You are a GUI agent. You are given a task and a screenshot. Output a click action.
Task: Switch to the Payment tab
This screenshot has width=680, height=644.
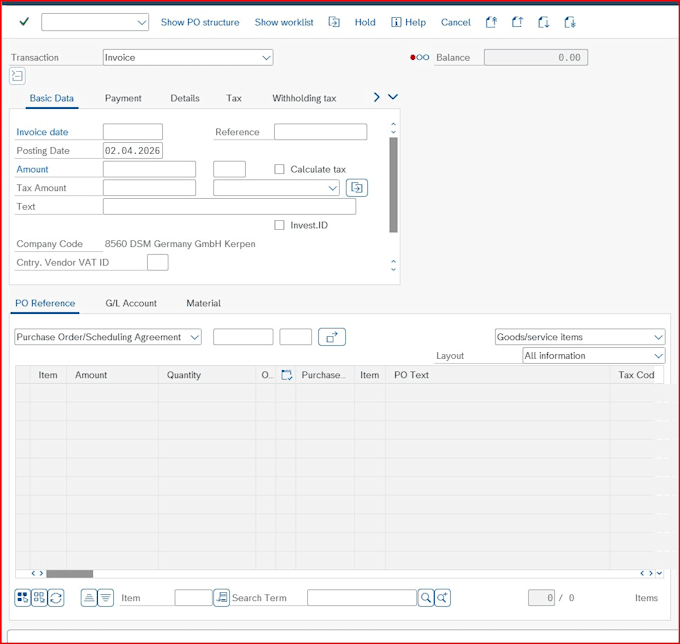pos(123,98)
